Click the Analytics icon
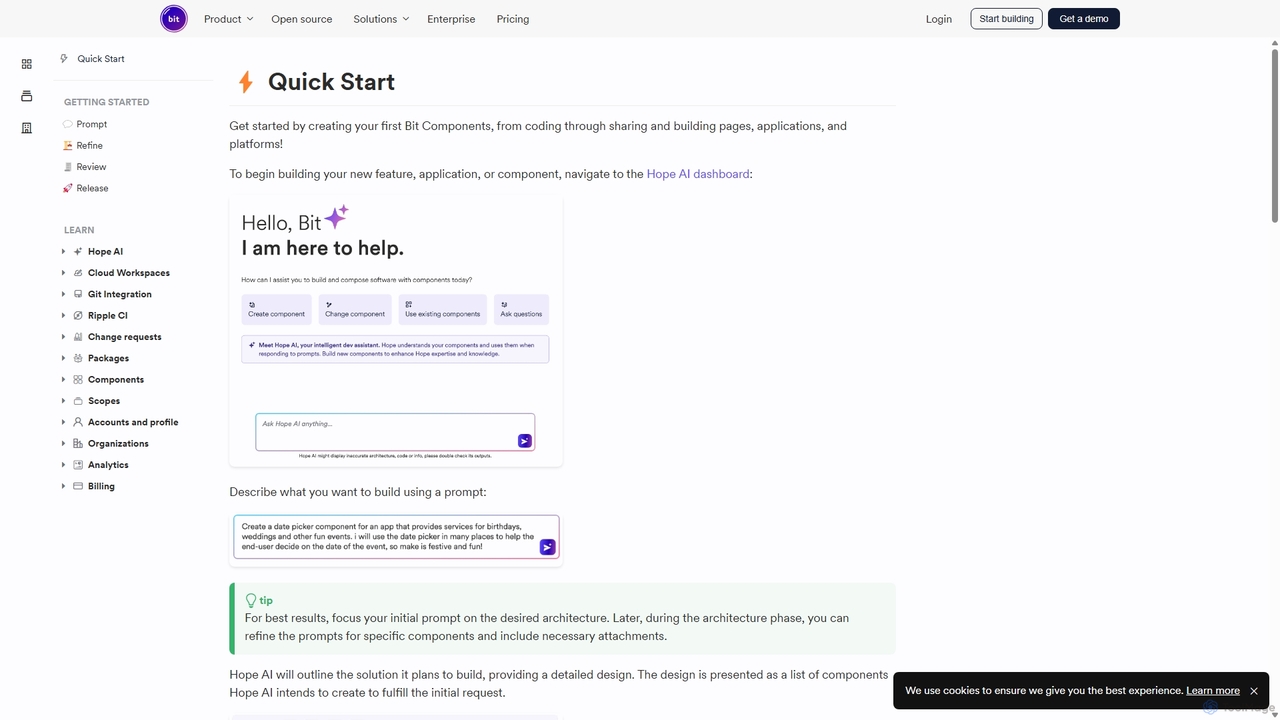 tap(78, 465)
